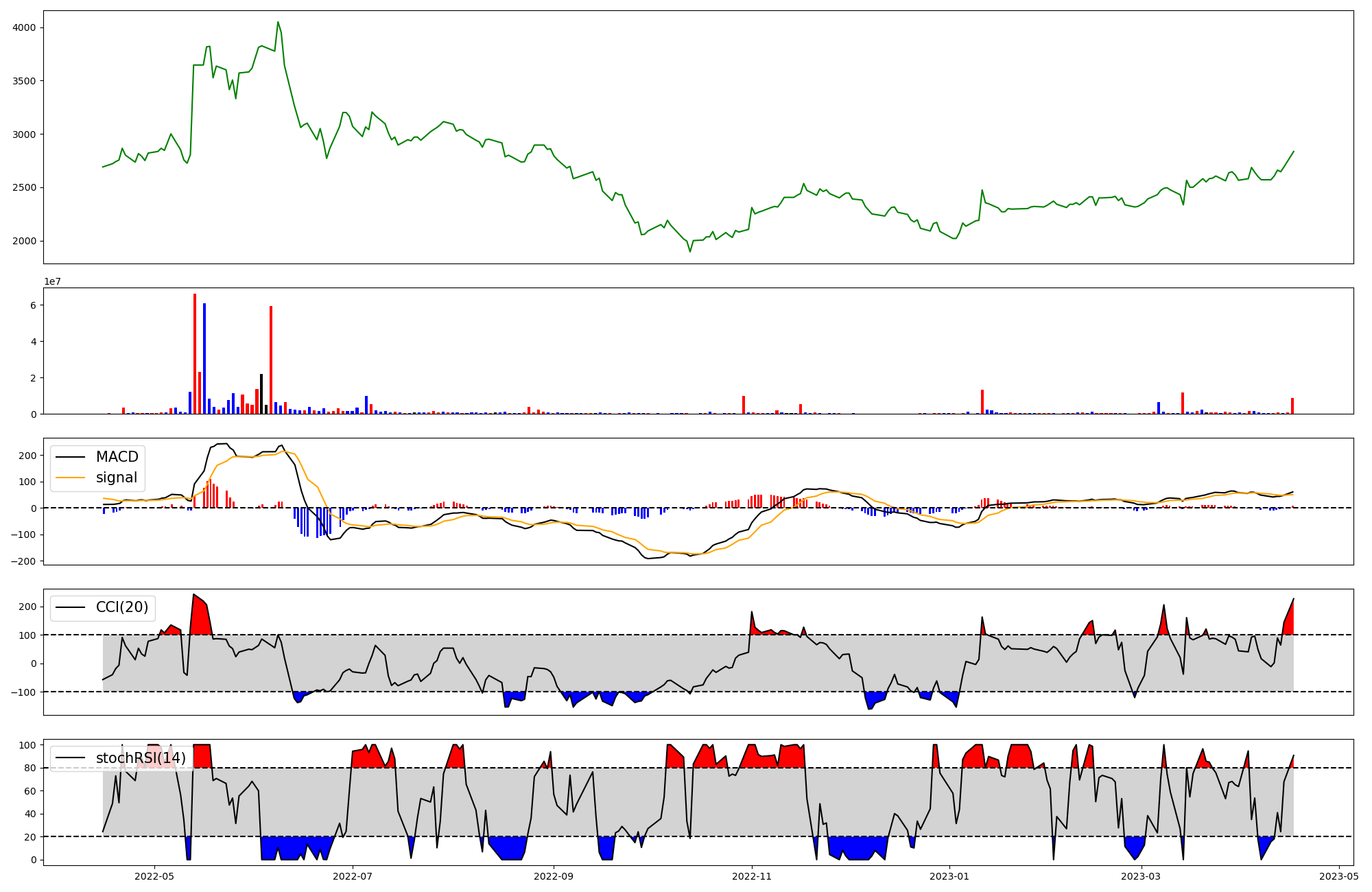Click the 6 tick on volume axis
The height and width of the screenshot is (892, 1372).
coord(34,305)
